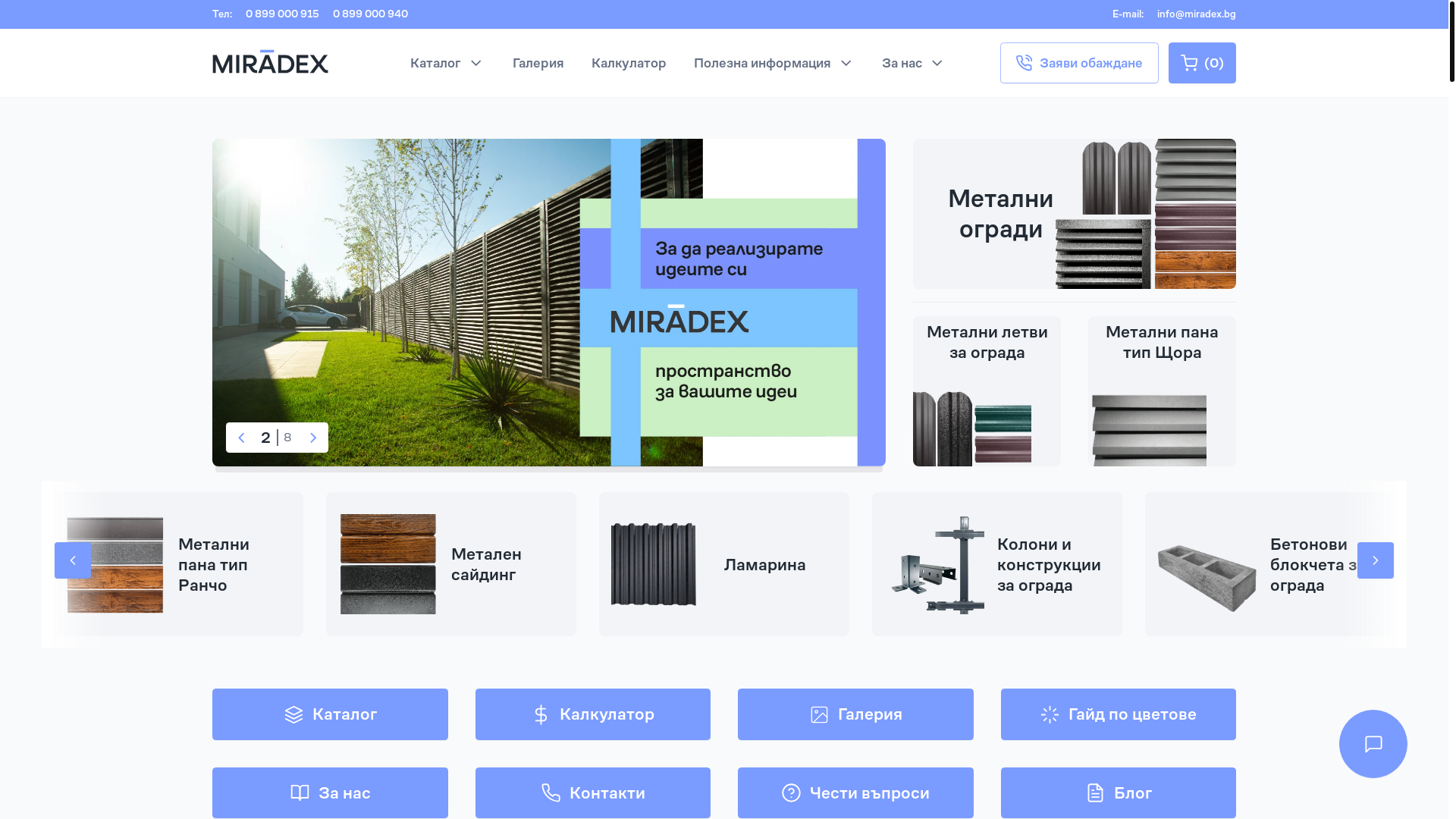Viewport: 1456px width, 819px height.
Task: Click the Блог button
Action: (1119, 792)
